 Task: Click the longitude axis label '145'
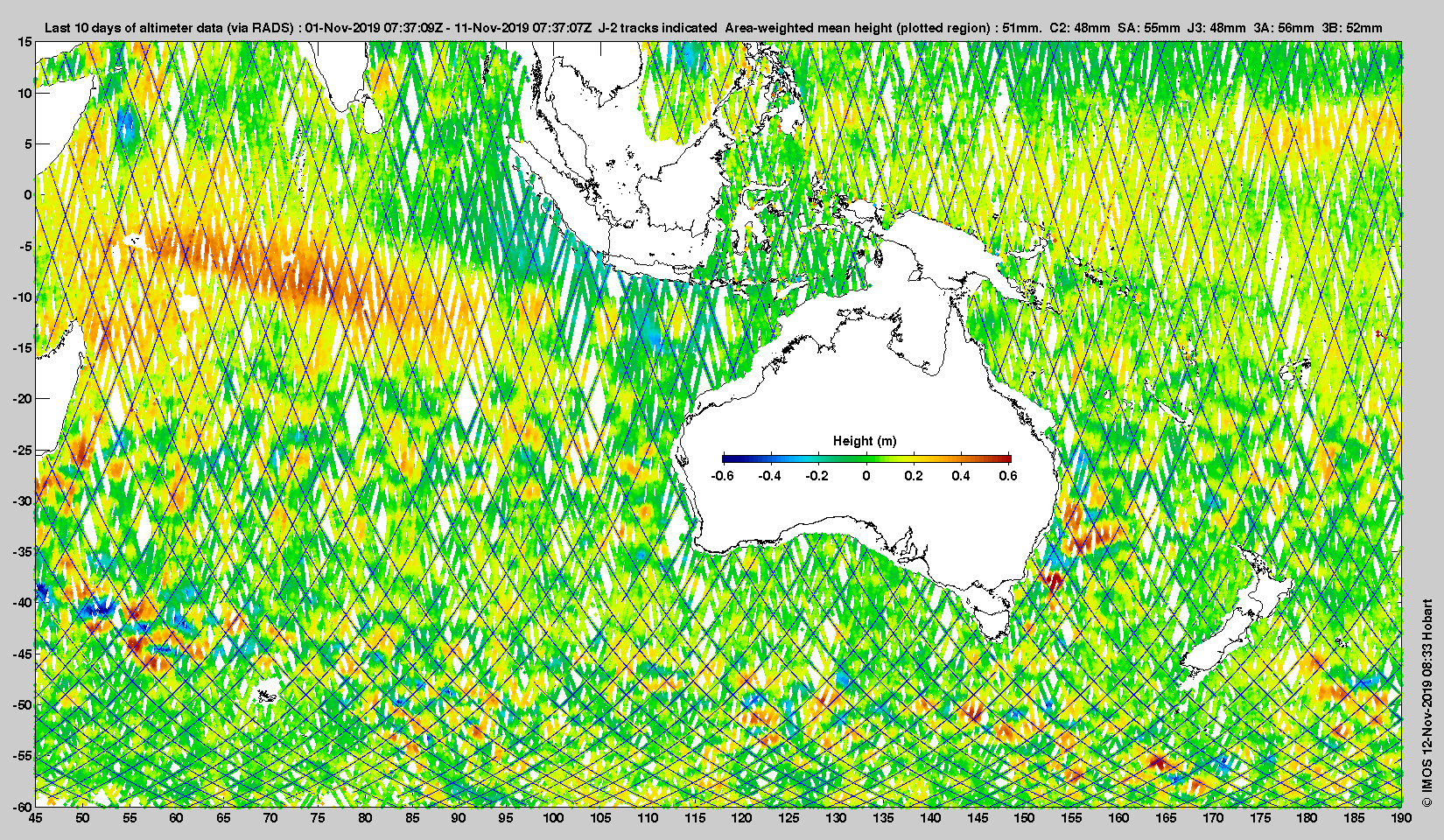tap(978, 818)
